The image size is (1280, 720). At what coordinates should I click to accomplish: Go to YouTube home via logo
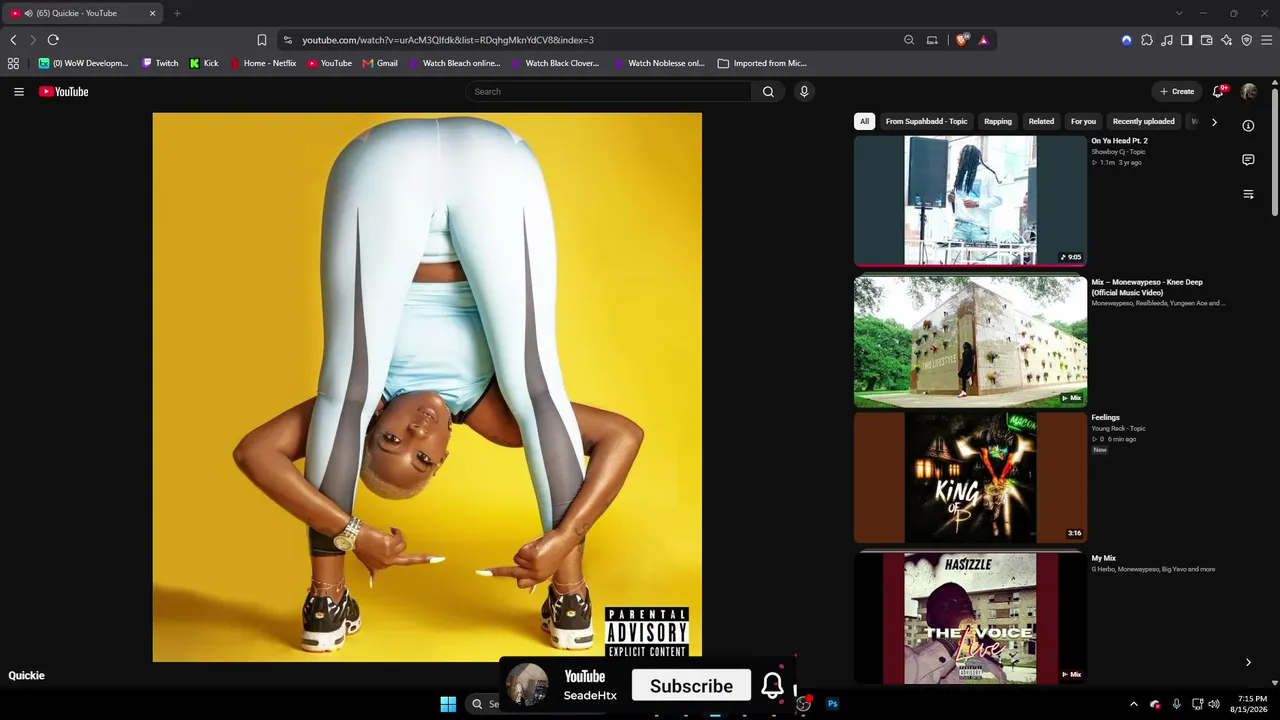click(64, 92)
